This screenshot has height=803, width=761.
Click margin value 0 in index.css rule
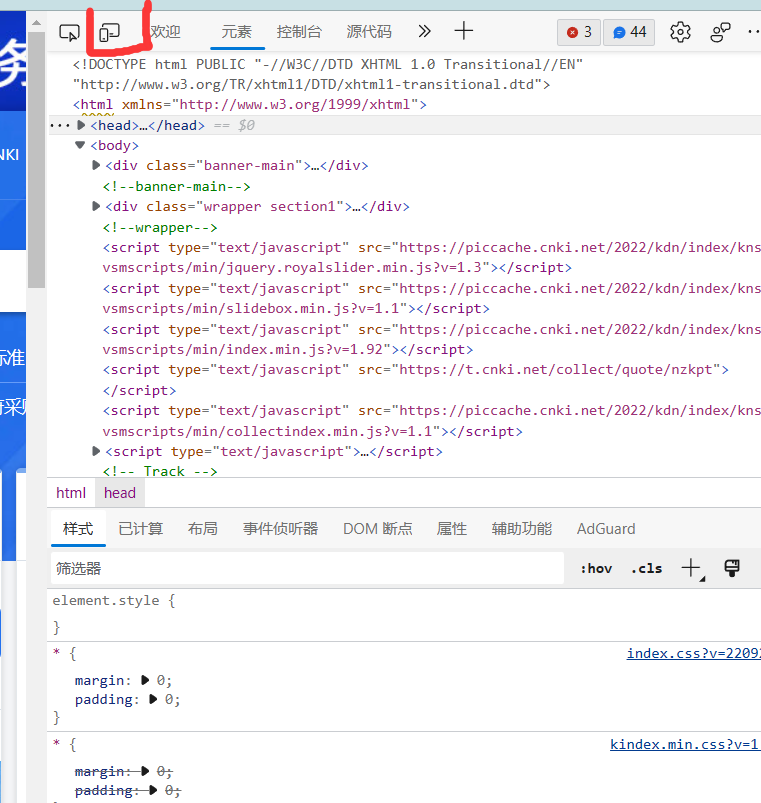(x=161, y=680)
